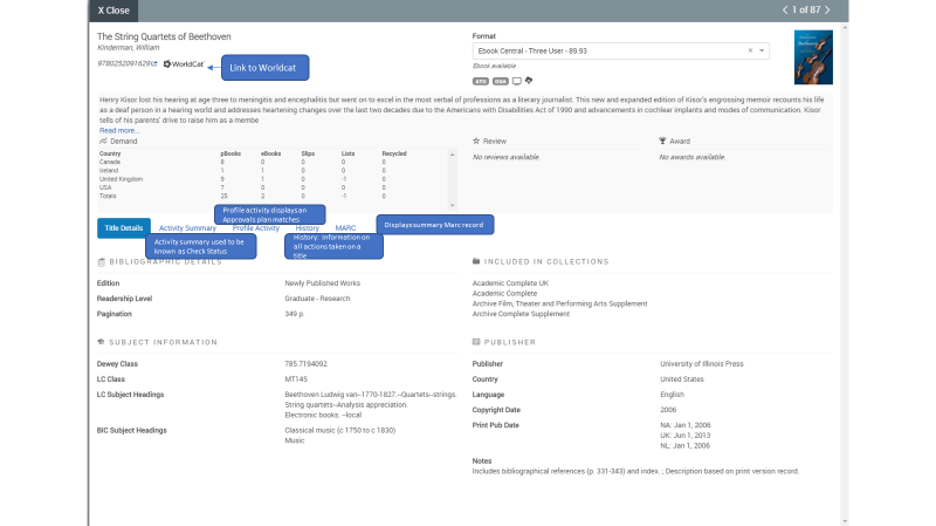Click the Graduate - Research readership value
Image resolution: width=936 pixels, height=526 pixels.
click(x=317, y=298)
